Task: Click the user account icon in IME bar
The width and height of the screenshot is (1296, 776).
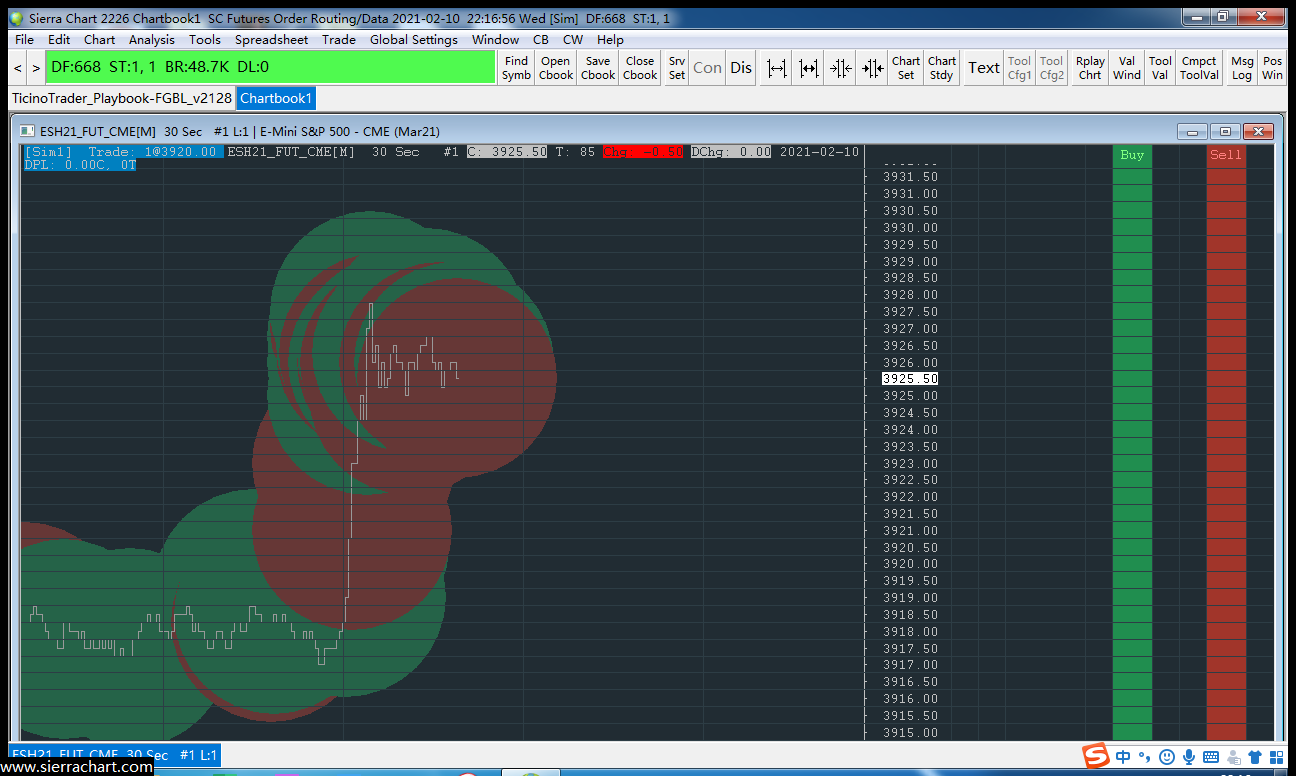Action: pyautogui.click(x=1234, y=757)
